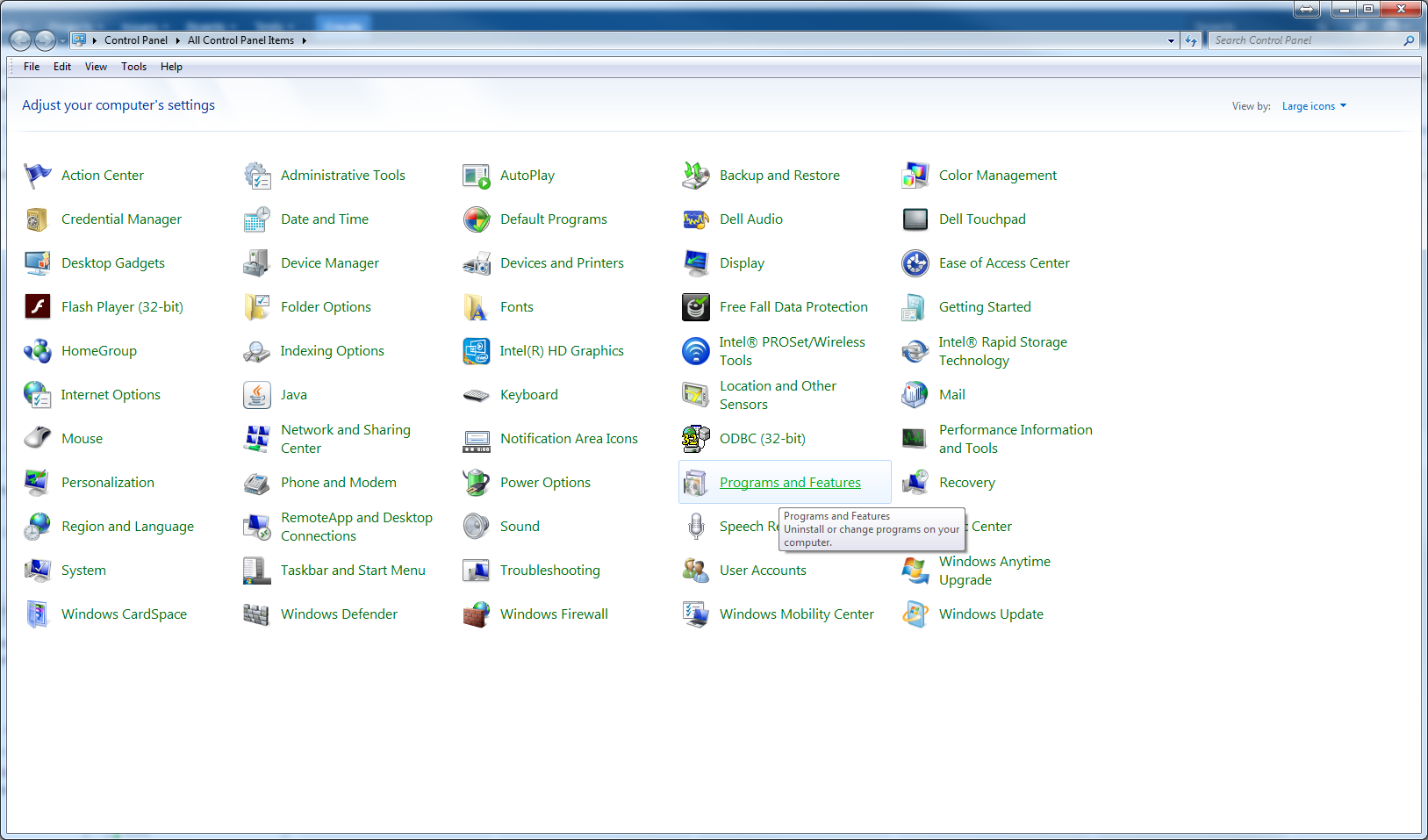Click the Speech Recognition microphone icon
Viewport: 1428px width, 840px height.
tap(696, 527)
